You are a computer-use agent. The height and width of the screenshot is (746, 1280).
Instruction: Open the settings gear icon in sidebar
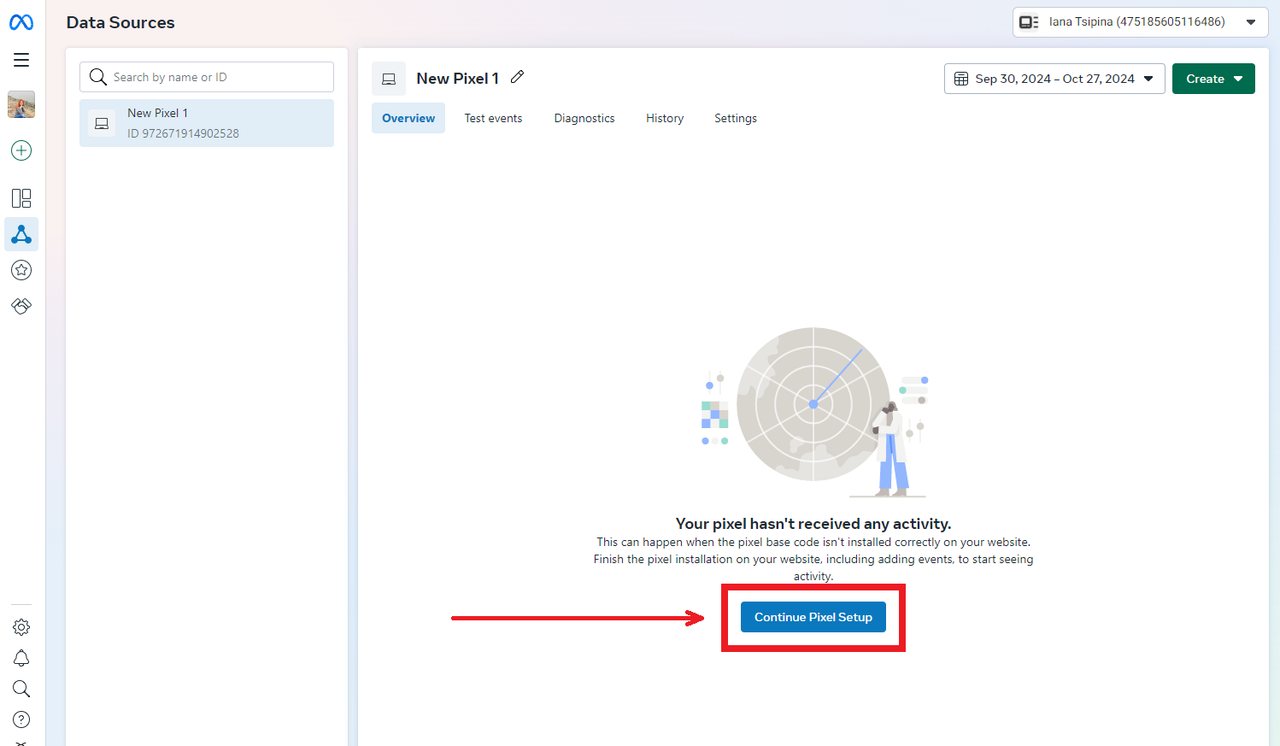pyautogui.click(x=21, y=628)
